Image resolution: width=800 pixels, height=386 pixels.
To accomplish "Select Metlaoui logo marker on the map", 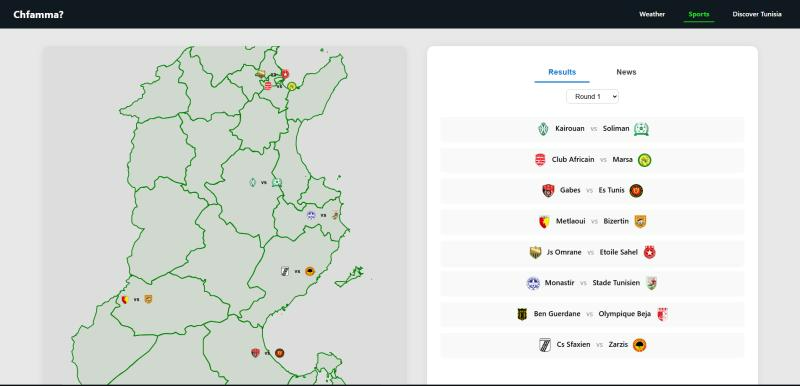I will point(124,299).
